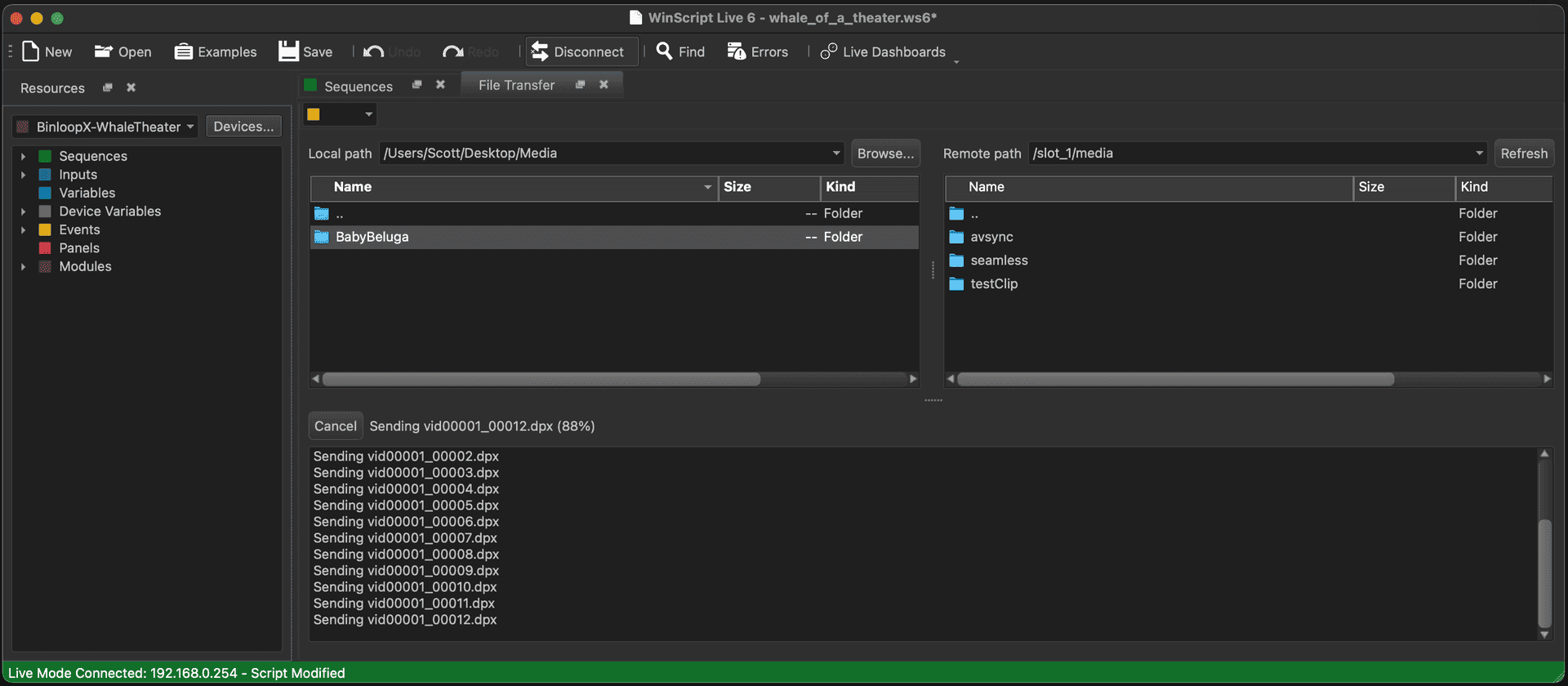Open the Examples library

click(x=184, y=51)
